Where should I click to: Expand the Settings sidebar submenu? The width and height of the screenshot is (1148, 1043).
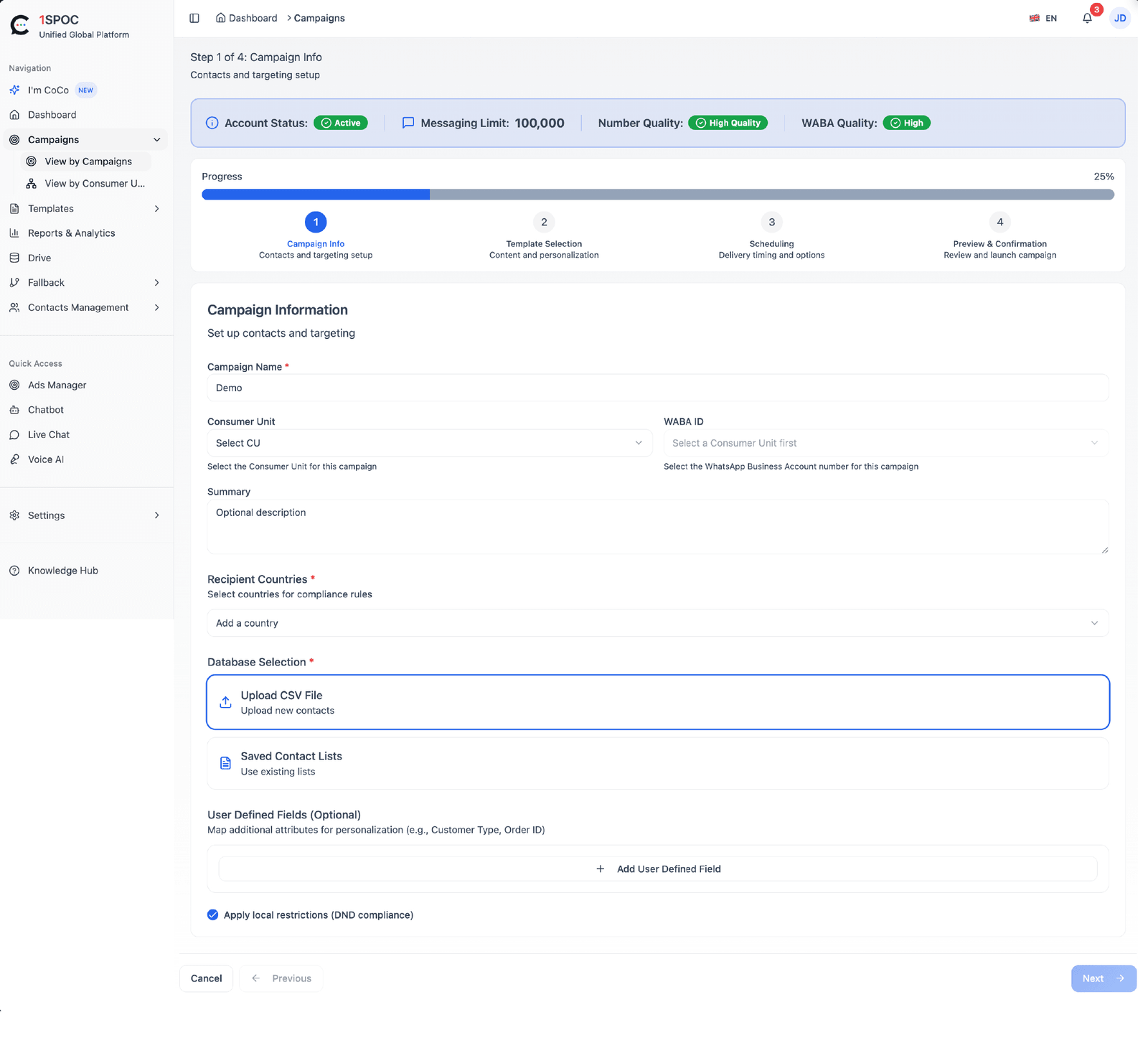click(157, 515)
